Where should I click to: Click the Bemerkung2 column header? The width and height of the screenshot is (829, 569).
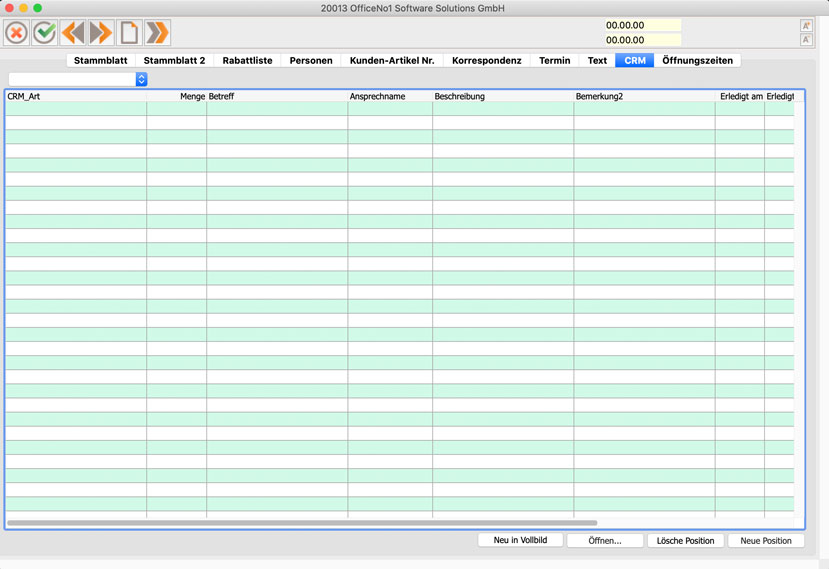[644, 96]
